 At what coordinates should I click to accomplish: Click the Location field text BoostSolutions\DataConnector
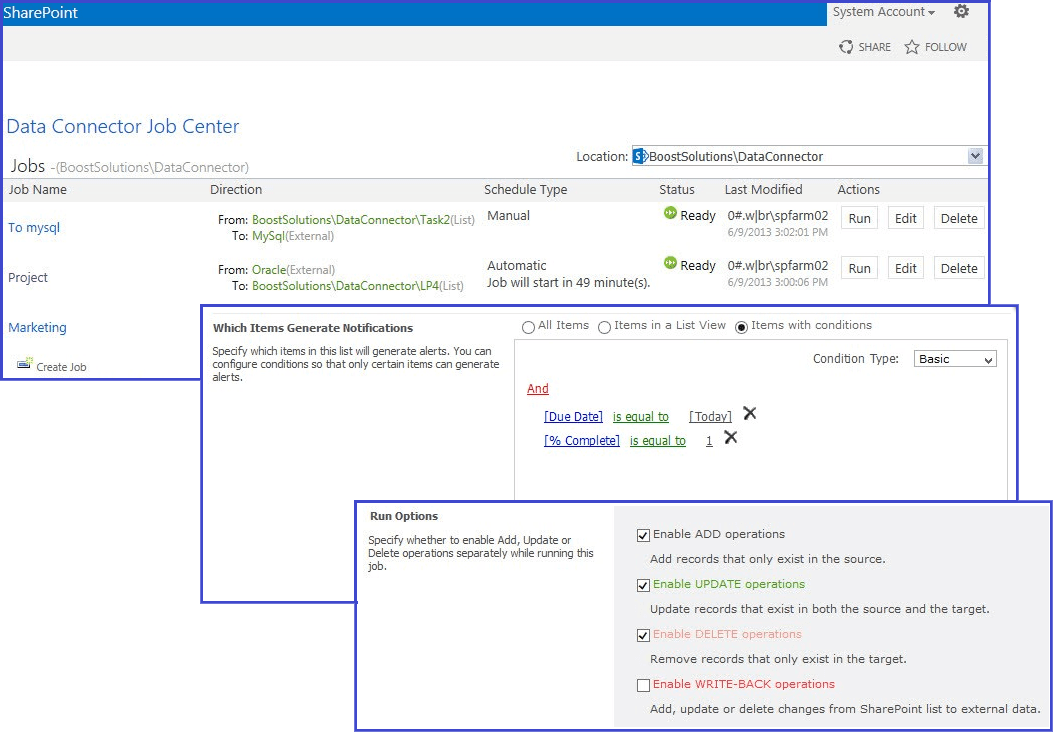click(736, 156)
